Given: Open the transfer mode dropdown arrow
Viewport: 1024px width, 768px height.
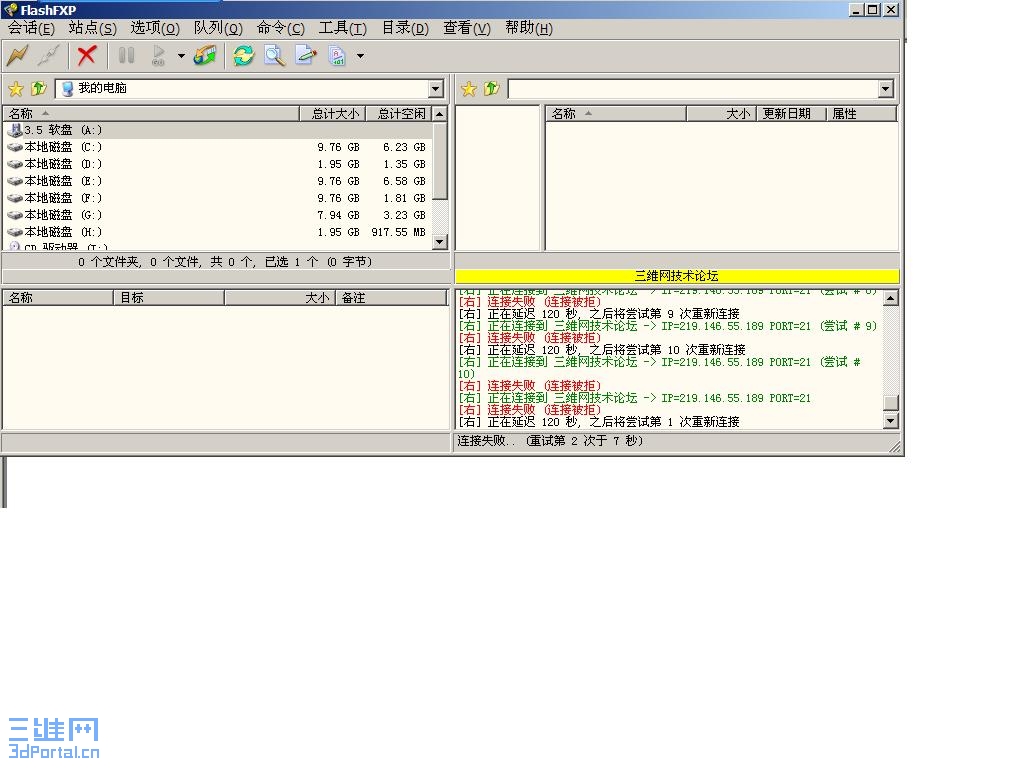Looking at the screenshot, I should [360, 56].
